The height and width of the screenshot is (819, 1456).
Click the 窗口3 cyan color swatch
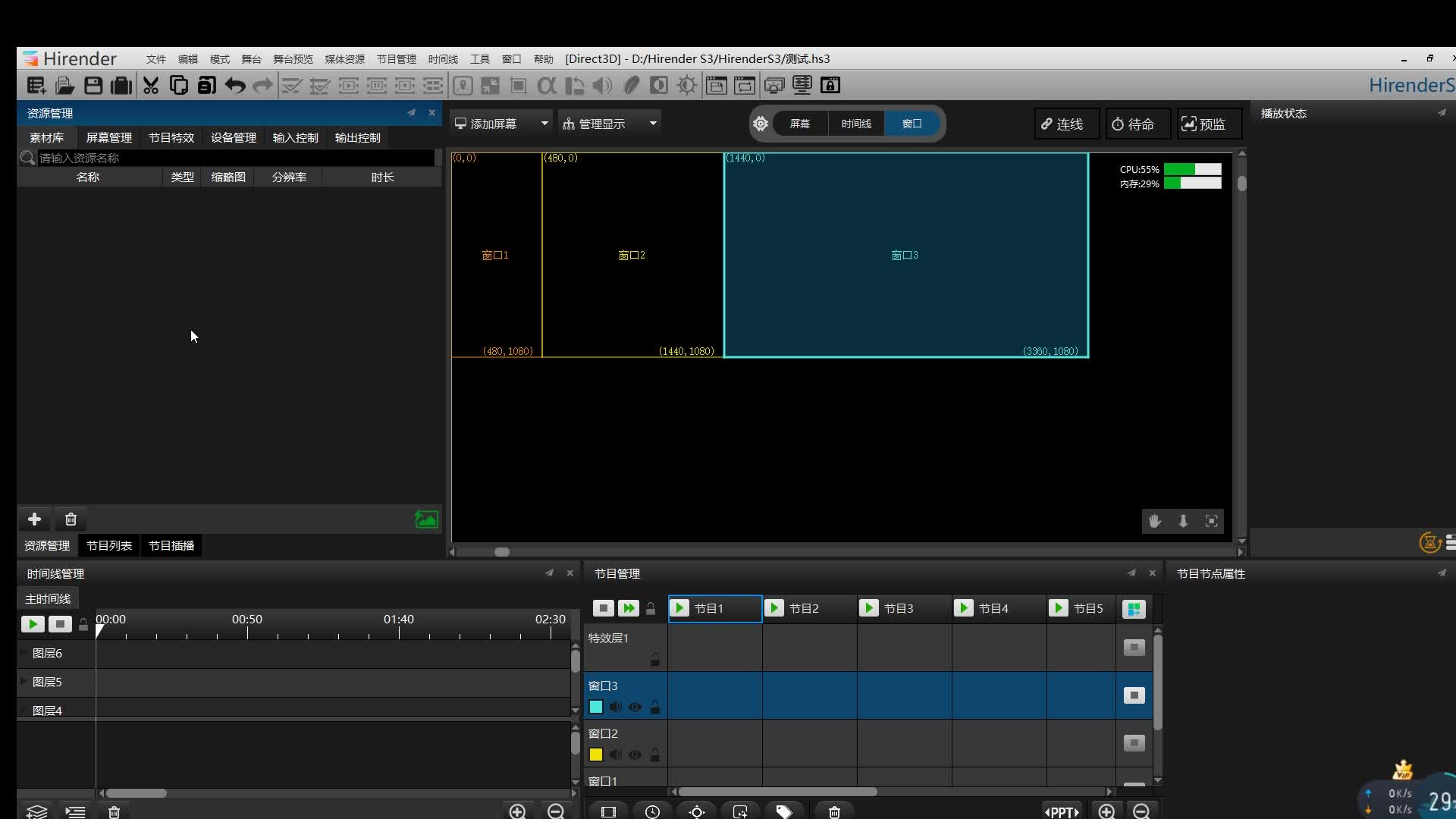point(596,708)
